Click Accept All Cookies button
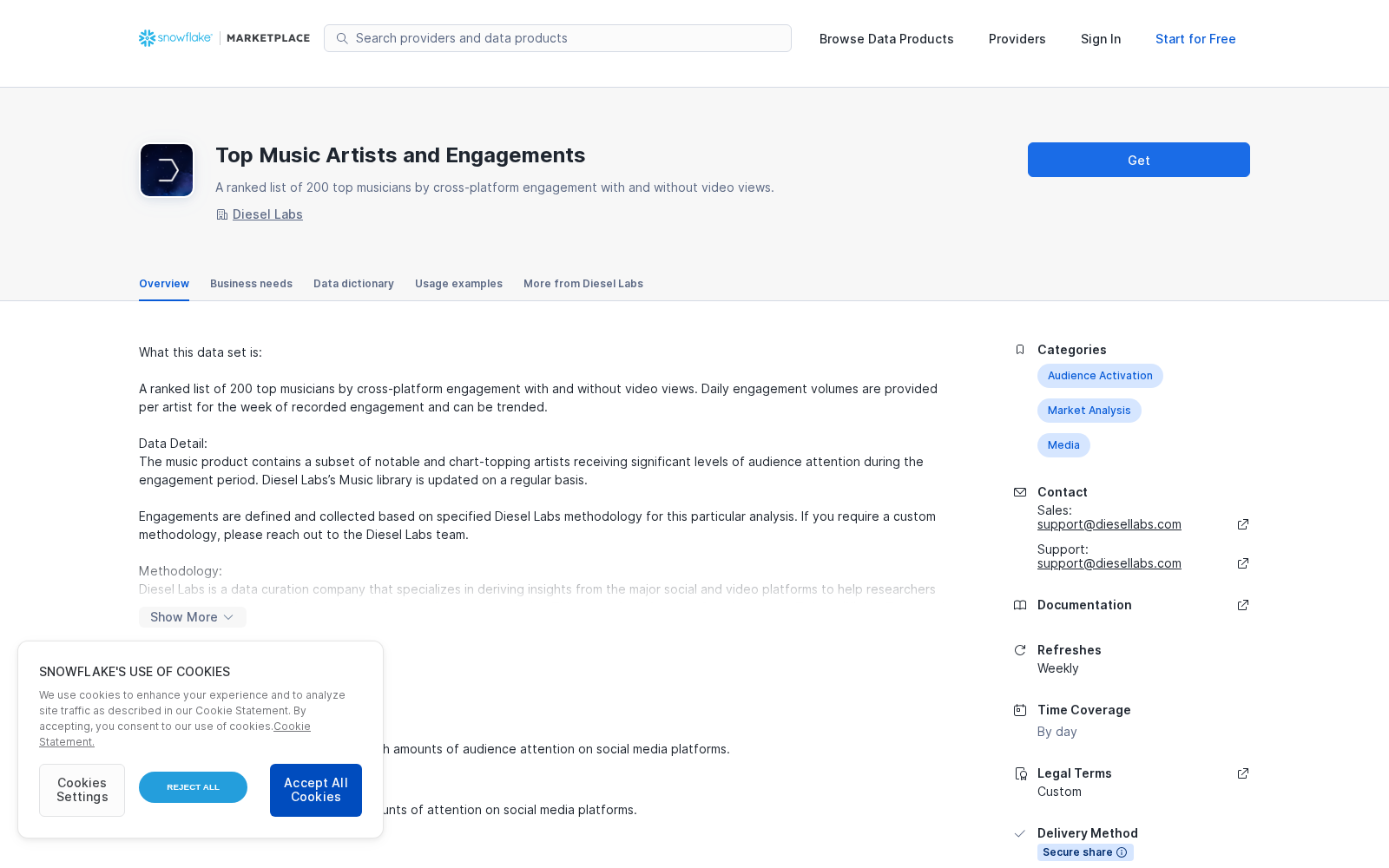The width and height of the screenshot is (1389, 868). click(316, 790)
